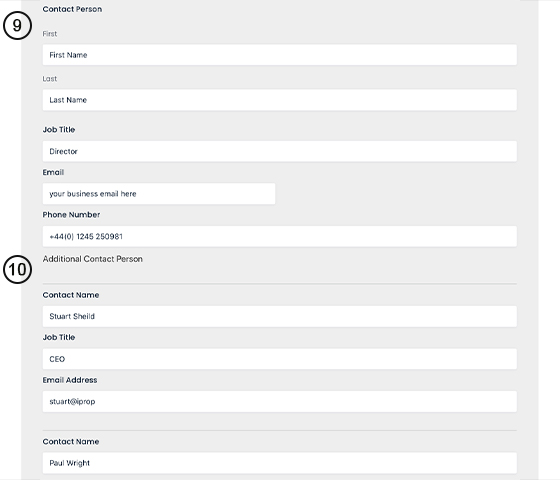
Task: Click the Email Address label
Action: tap(70, 380)
